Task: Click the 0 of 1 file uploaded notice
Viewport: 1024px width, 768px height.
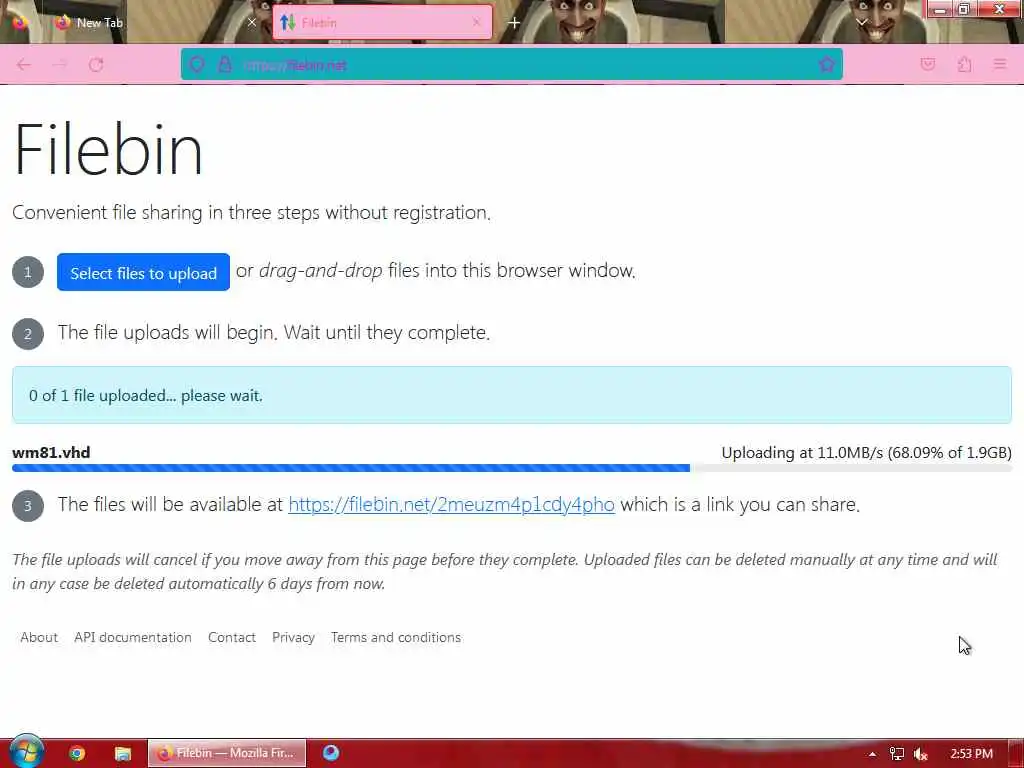Action: pos(511,395)
